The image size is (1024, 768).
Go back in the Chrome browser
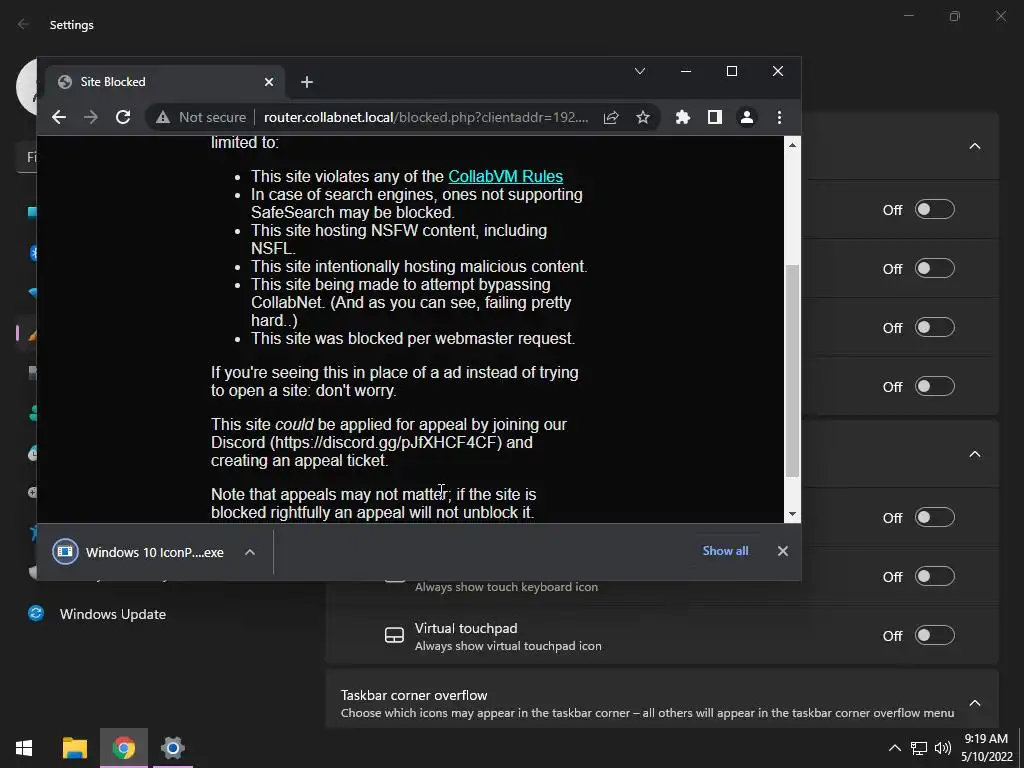click(59, 118)
